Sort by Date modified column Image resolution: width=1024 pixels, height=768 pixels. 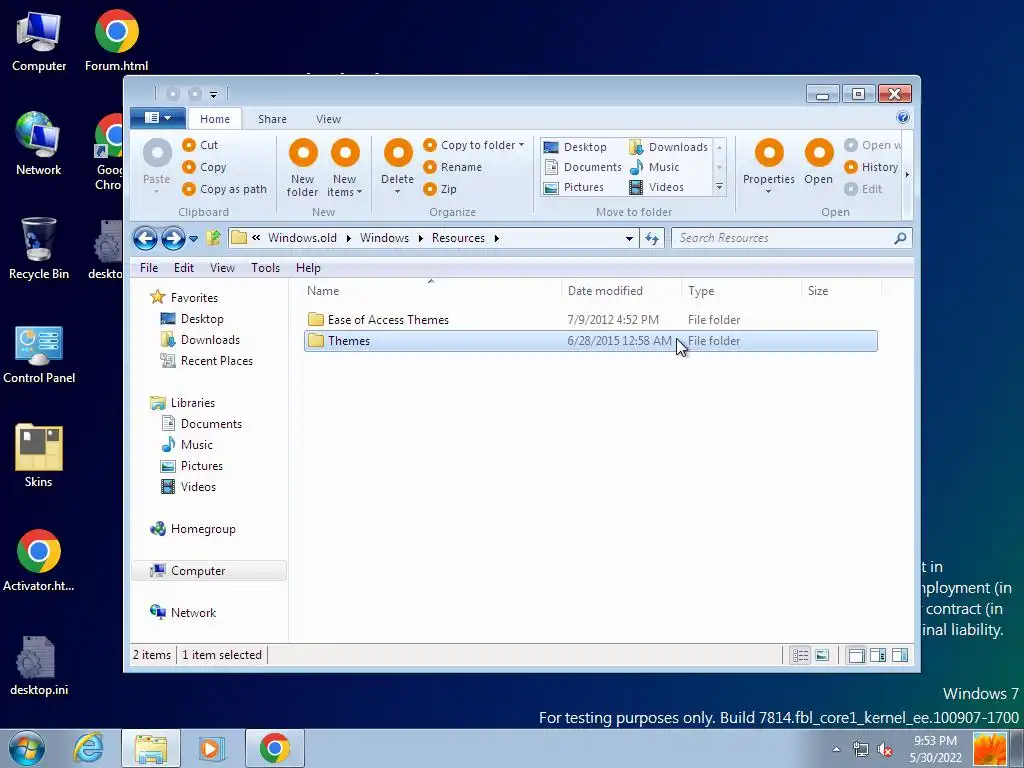pos(620,291)
